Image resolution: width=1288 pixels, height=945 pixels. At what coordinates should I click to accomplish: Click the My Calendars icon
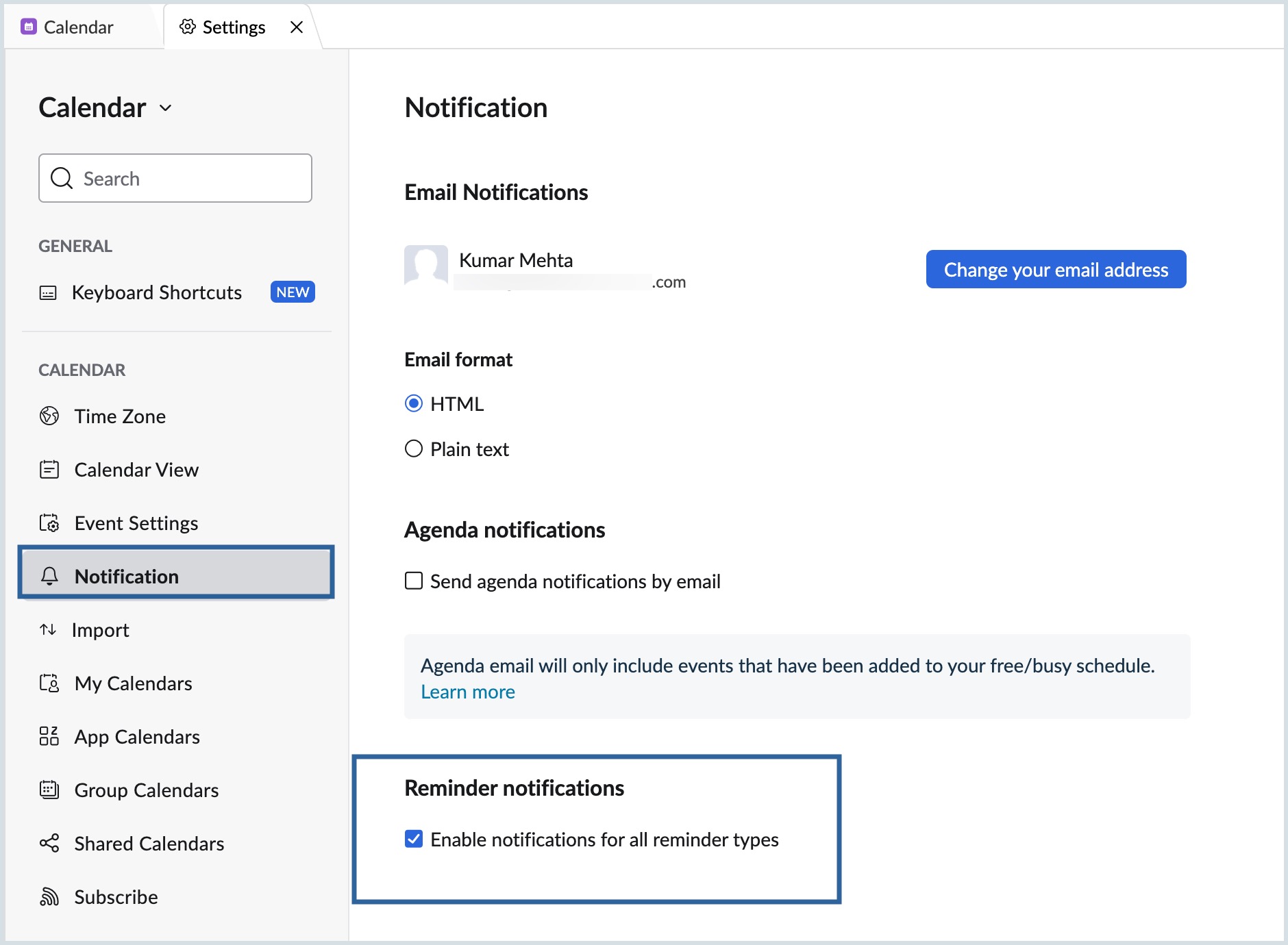(49, 683)
